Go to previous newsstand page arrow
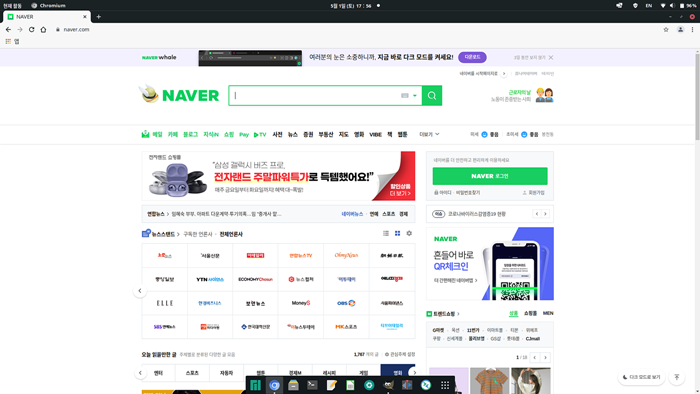 coord(140,291)
